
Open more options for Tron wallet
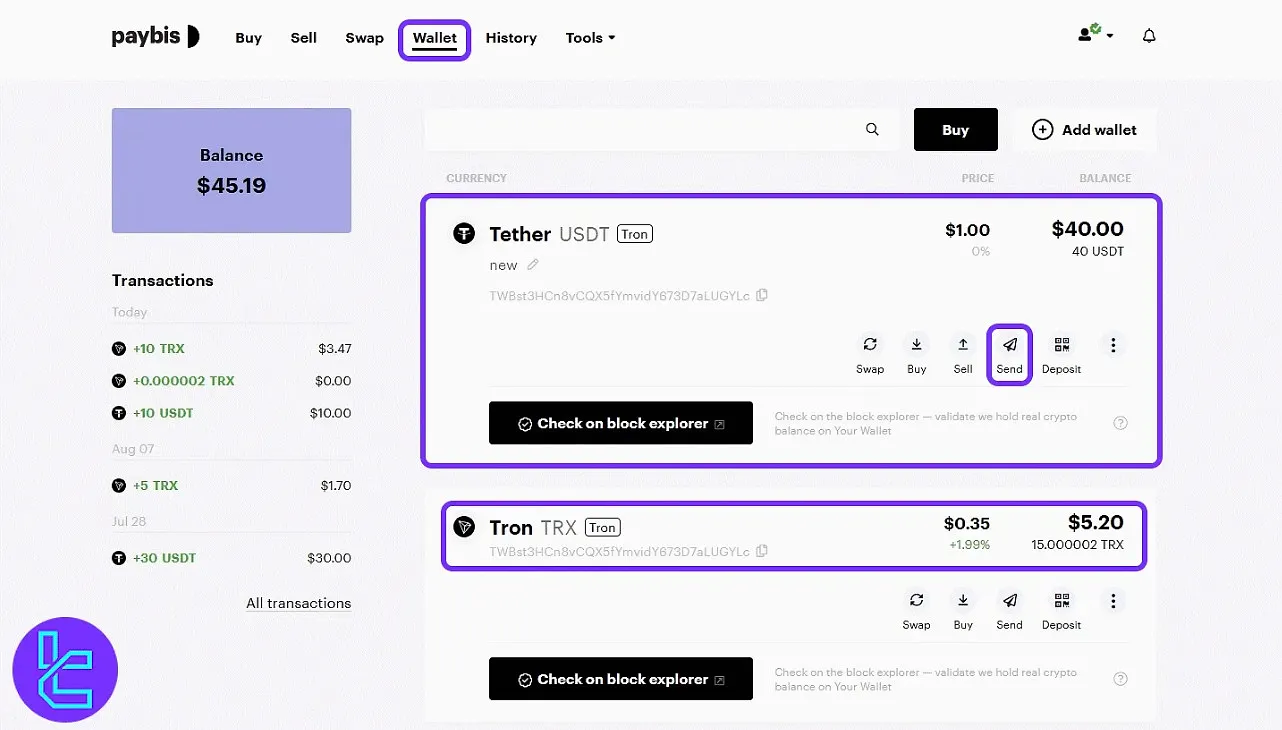pos(1113,602)
